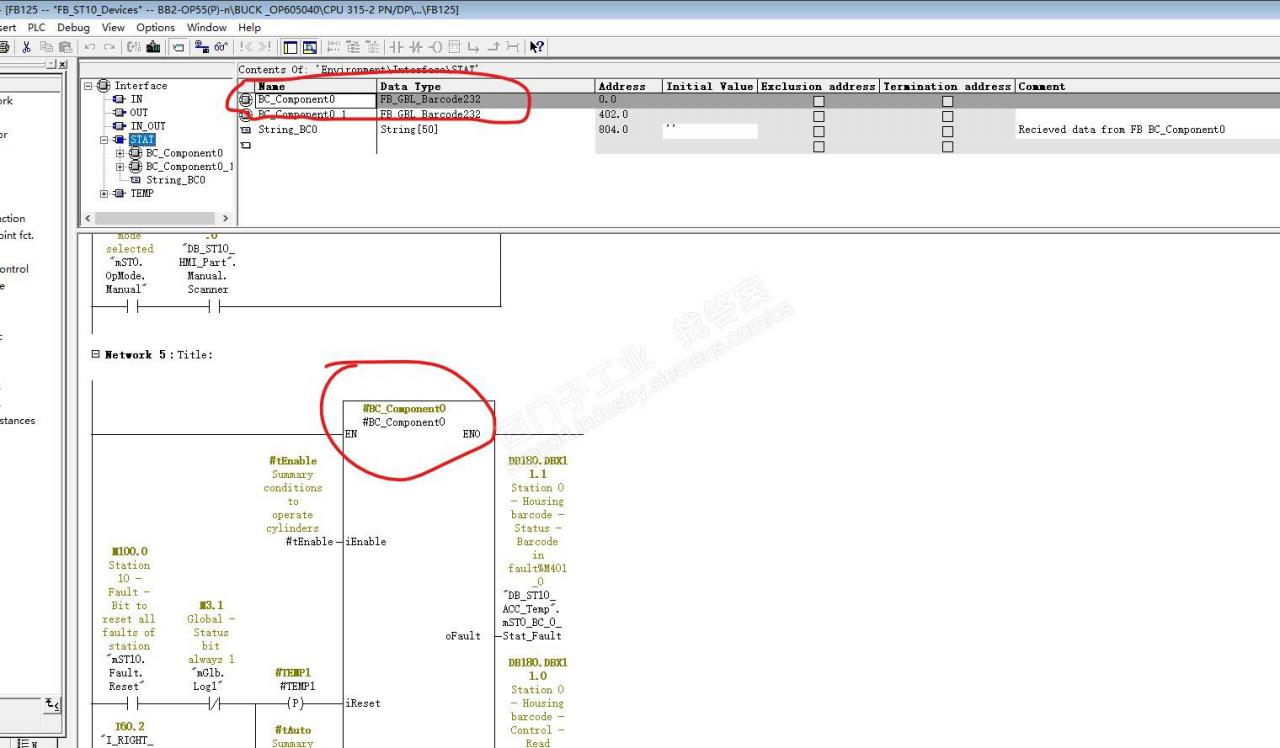1280x748 pixels.
Task: Tick Exclusion address for BC_Component0_1 row
Action: click(819, 116)
